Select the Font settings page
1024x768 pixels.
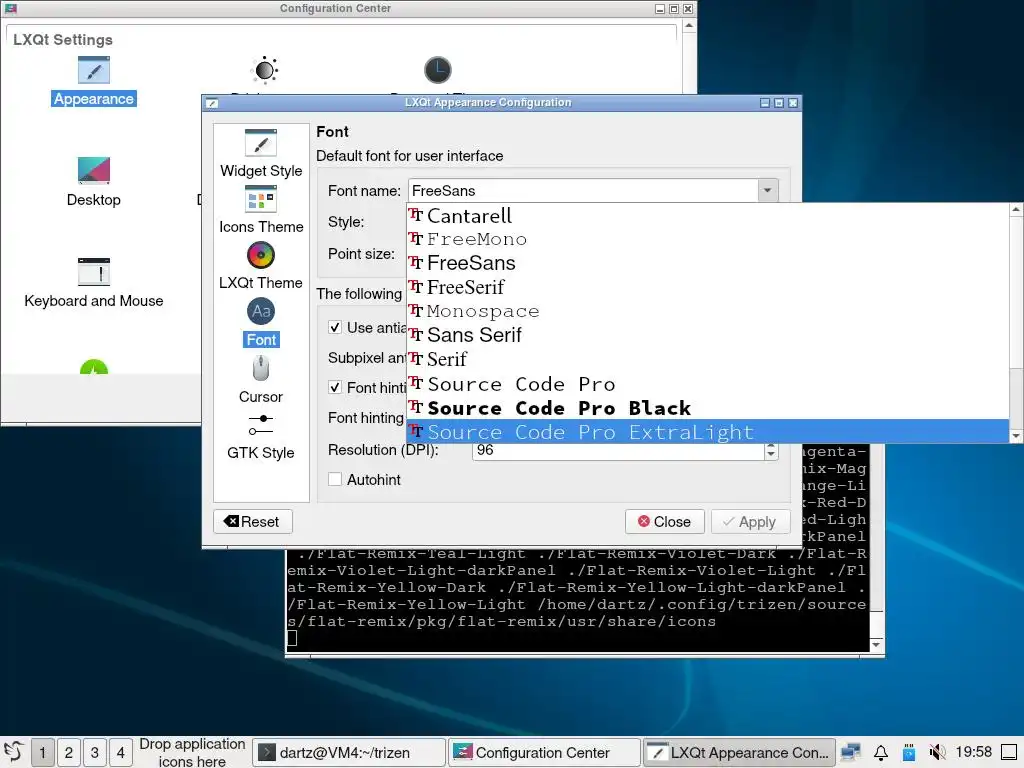coord(261,323)
